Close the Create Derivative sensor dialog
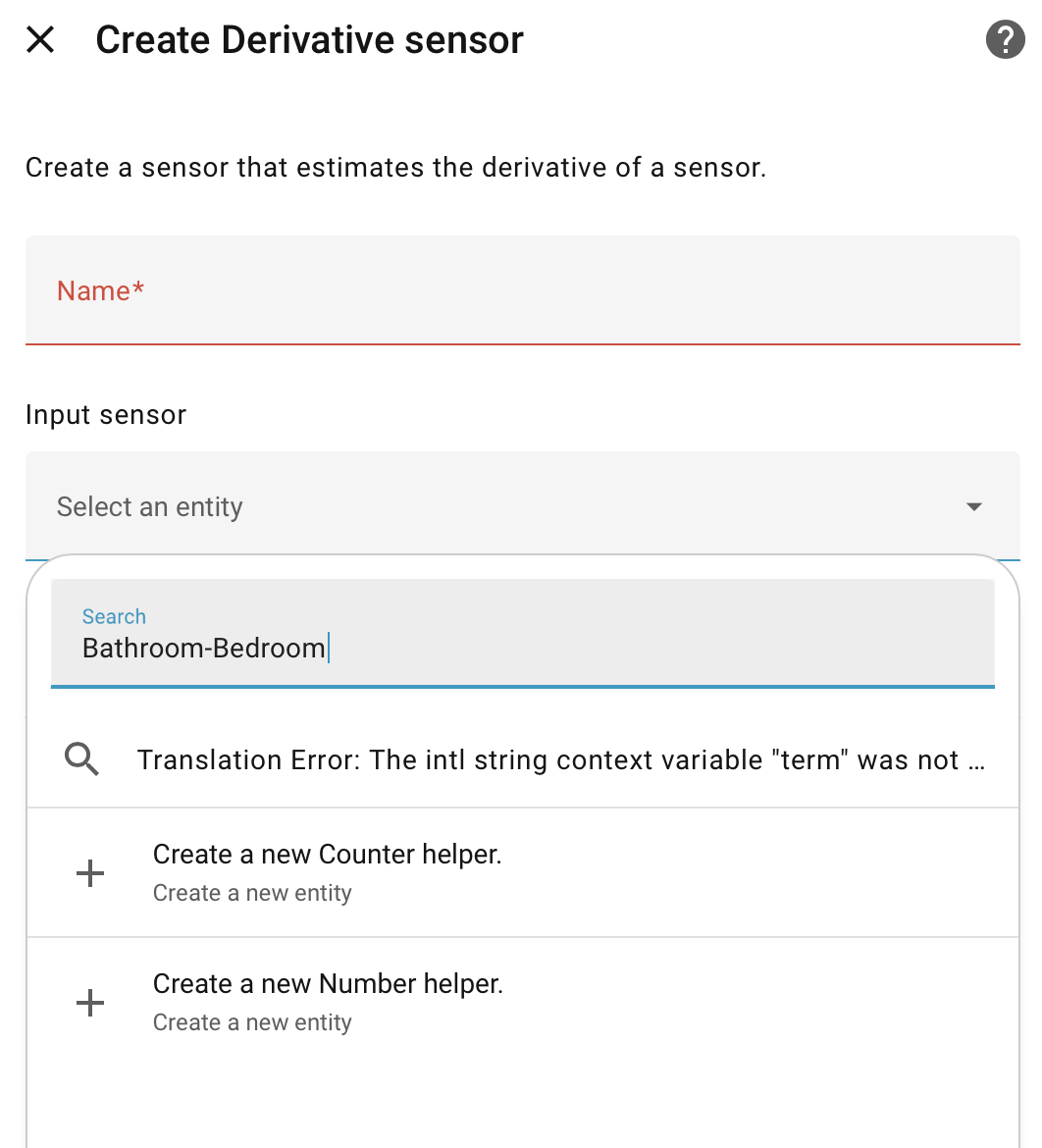The image size is (1042, 1148). coord(40,40)
